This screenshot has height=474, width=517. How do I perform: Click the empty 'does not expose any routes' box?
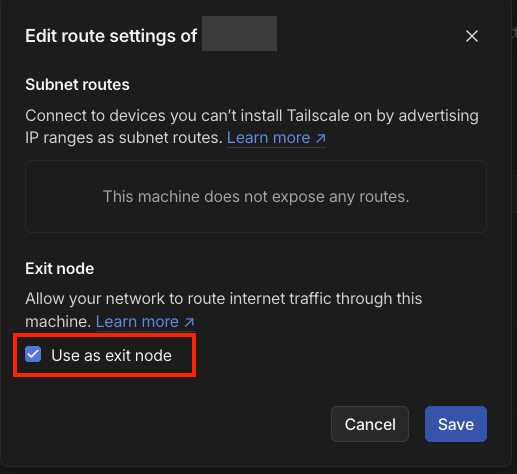click(x=256, y=196)
